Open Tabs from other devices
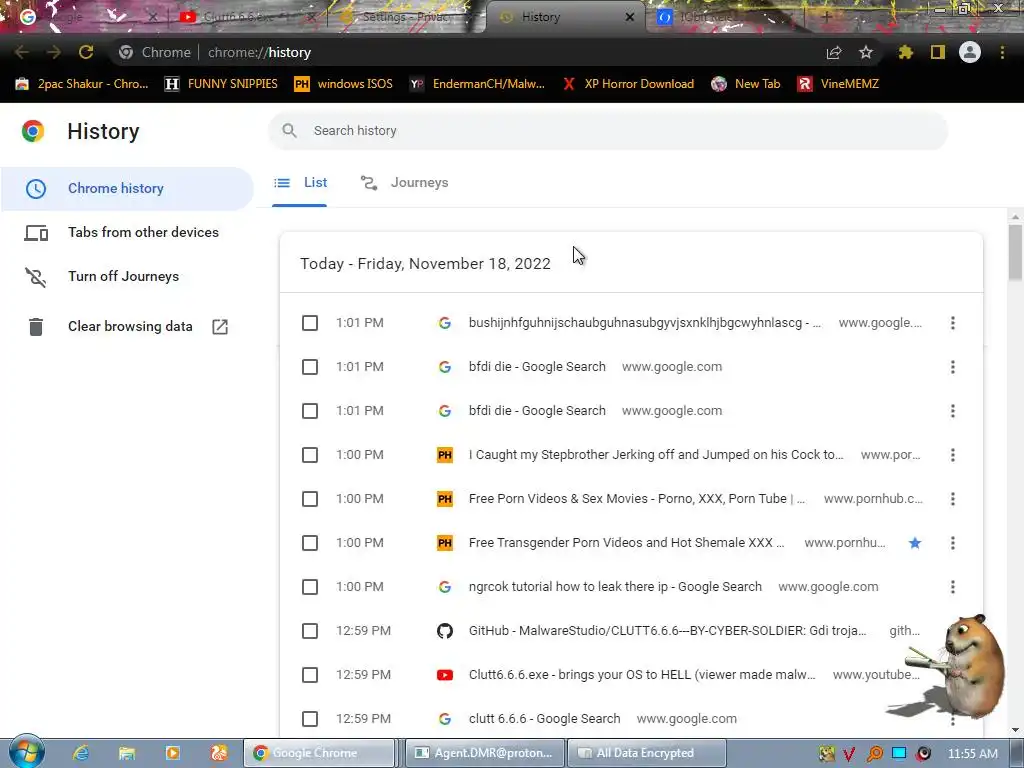Screen dimensions: 1024x768 [x=127, y=232]
